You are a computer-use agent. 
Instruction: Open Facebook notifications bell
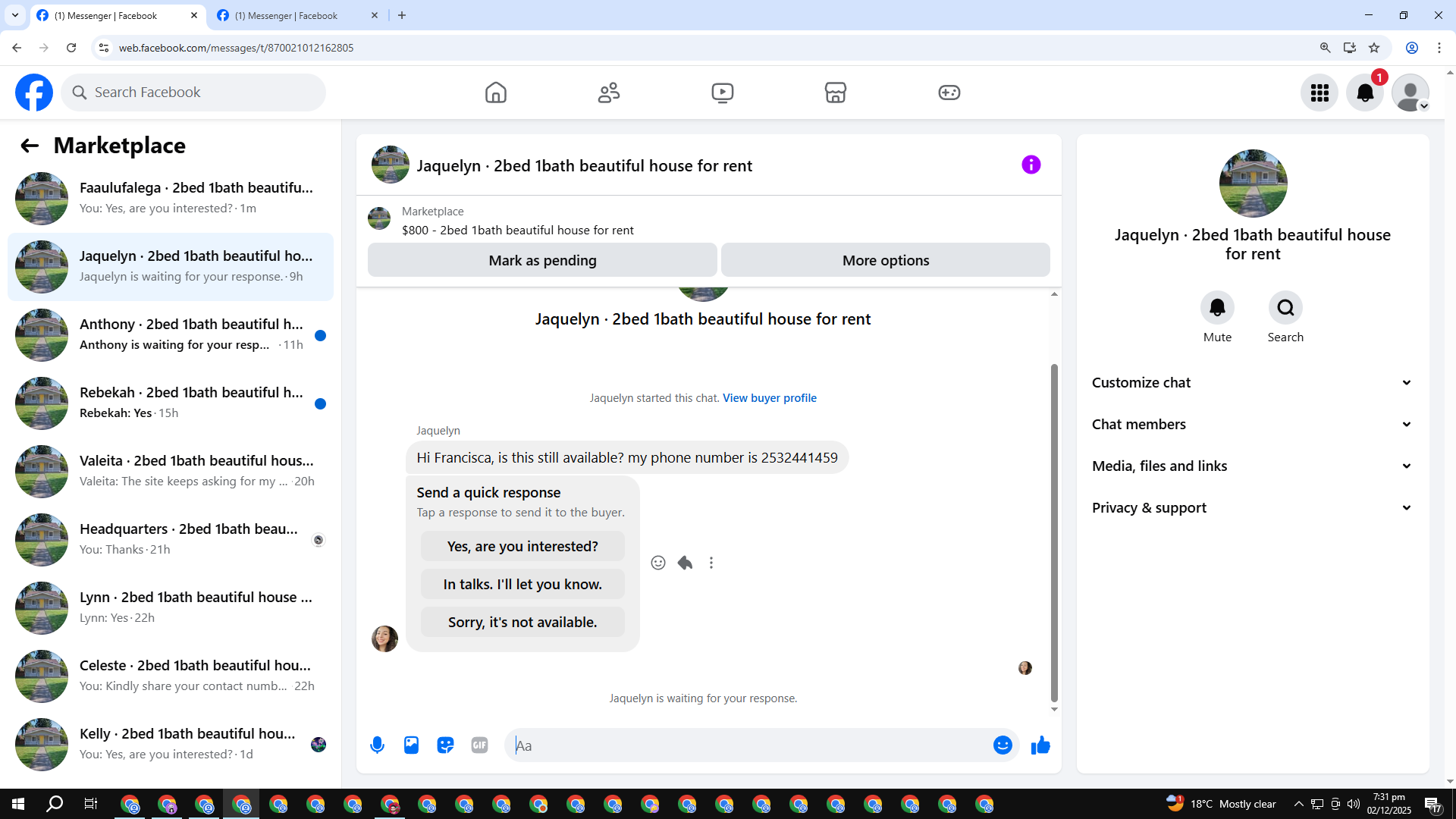1364,93
